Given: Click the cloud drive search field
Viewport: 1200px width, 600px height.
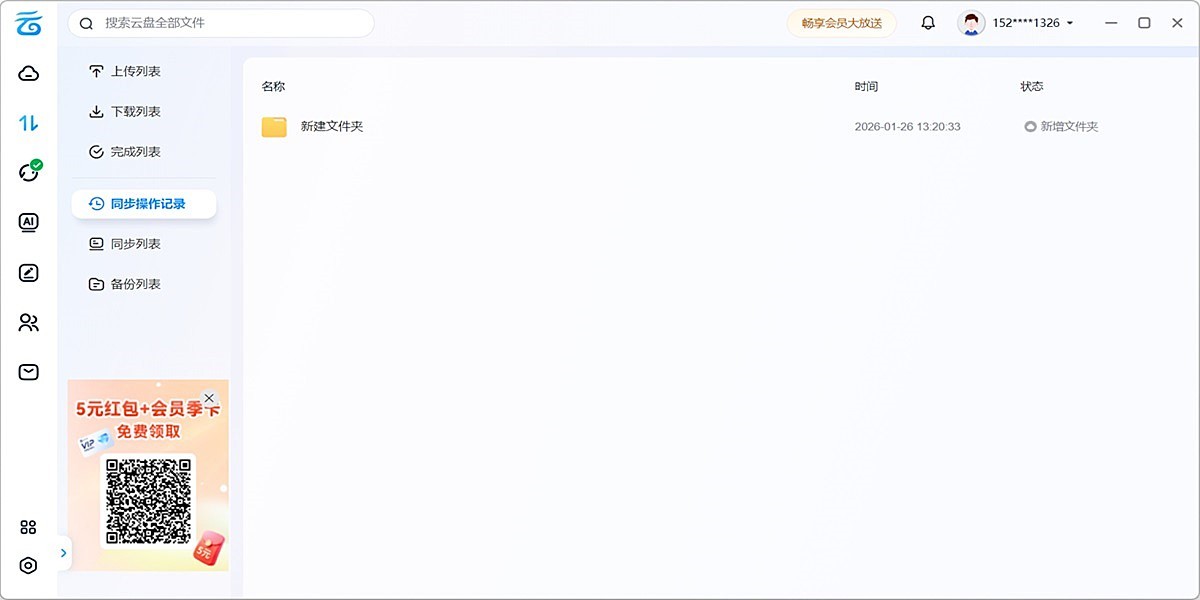Looking at the screenshot, I should click(220, 22).
